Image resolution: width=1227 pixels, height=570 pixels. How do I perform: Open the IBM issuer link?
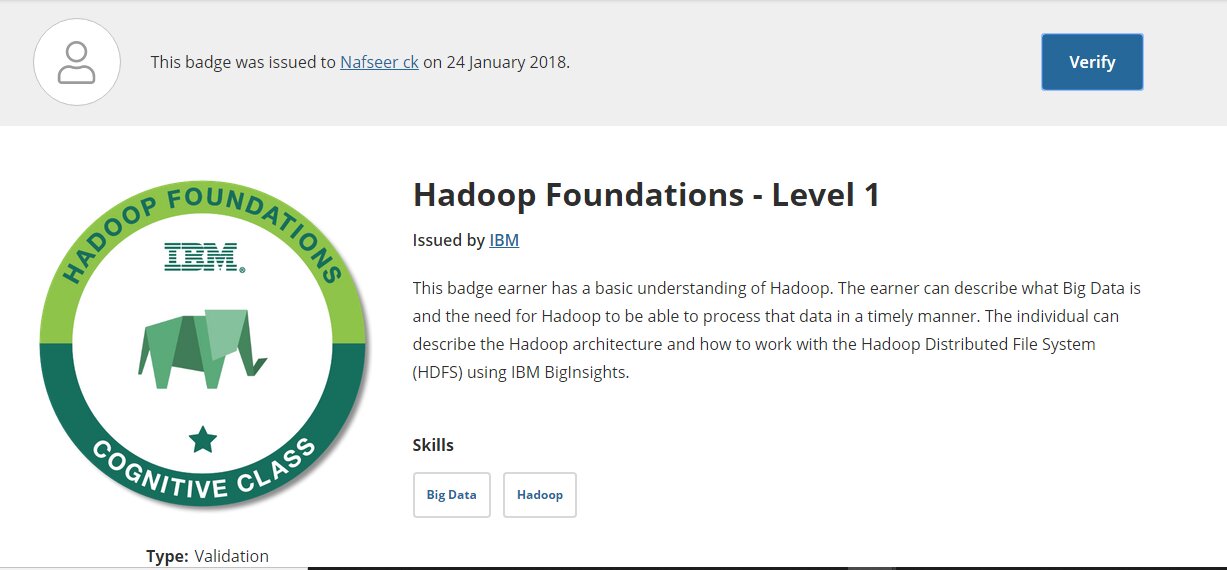pos(504,240)
